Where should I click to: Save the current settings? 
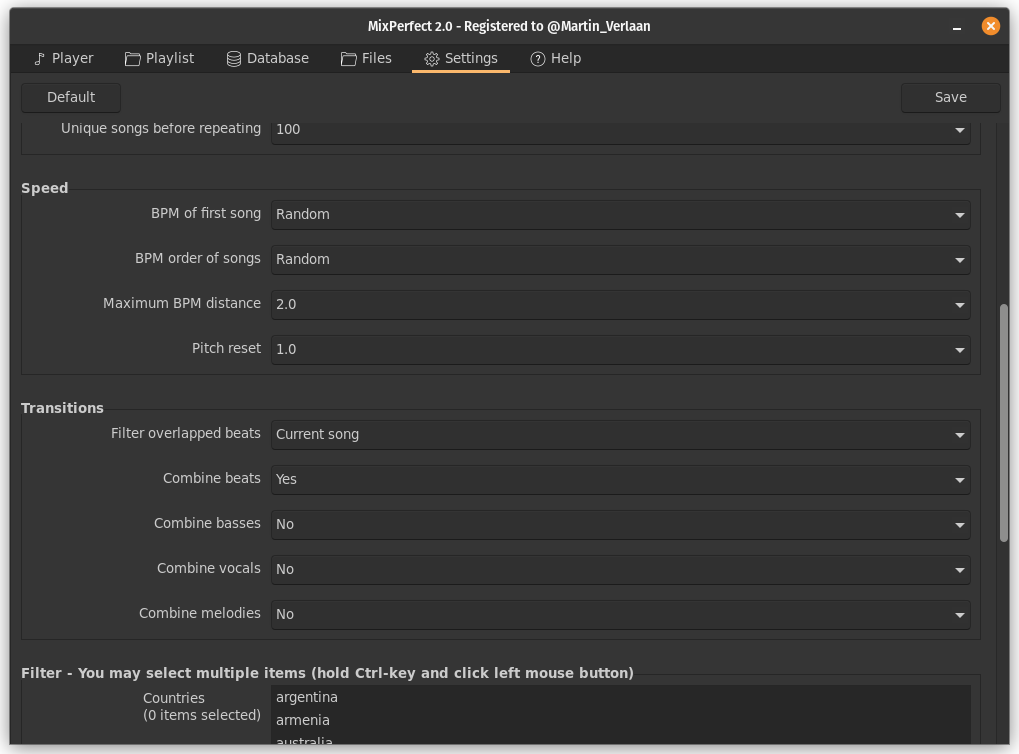click(950, 98)
